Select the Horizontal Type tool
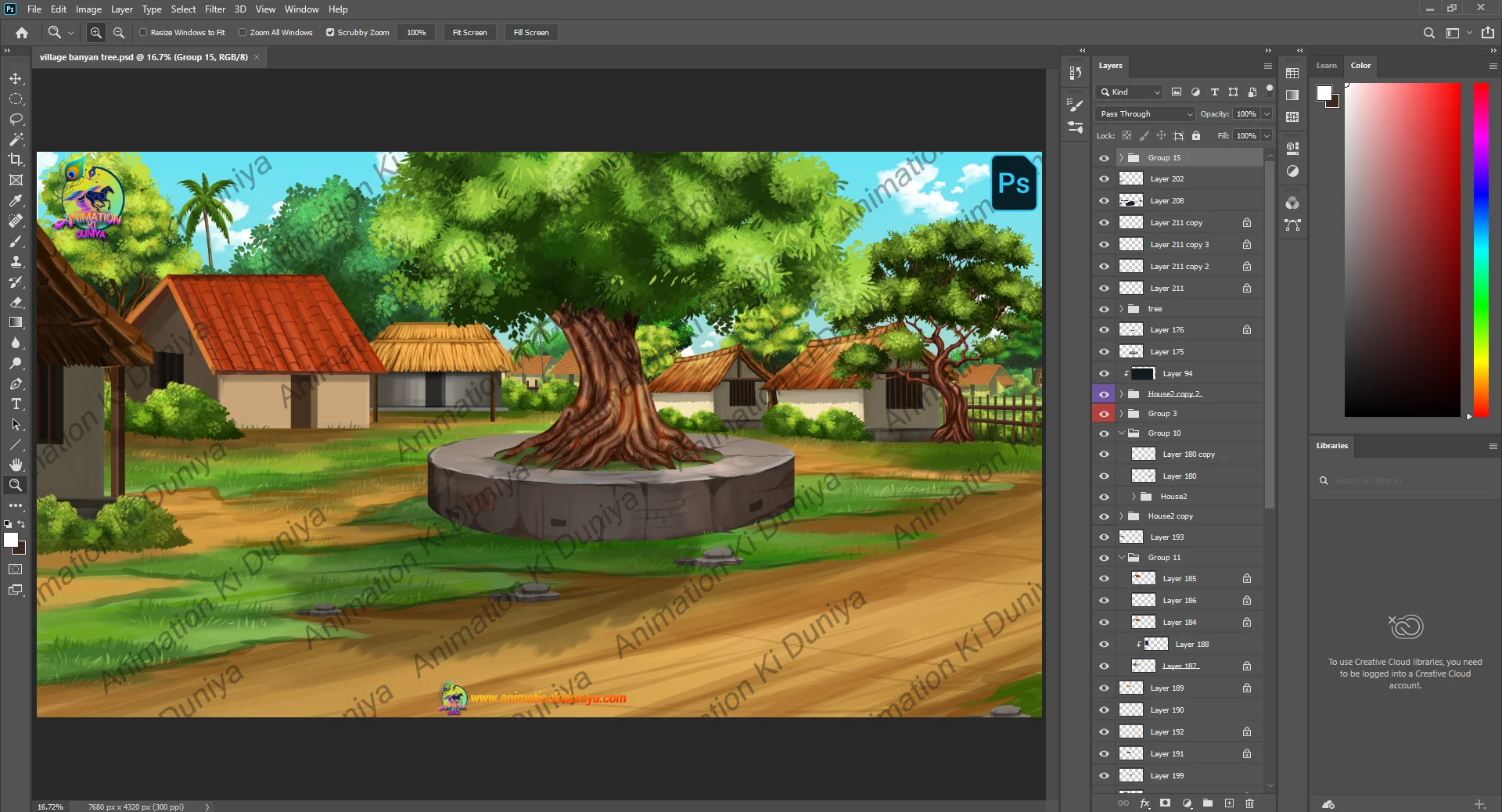 [16, 404]
